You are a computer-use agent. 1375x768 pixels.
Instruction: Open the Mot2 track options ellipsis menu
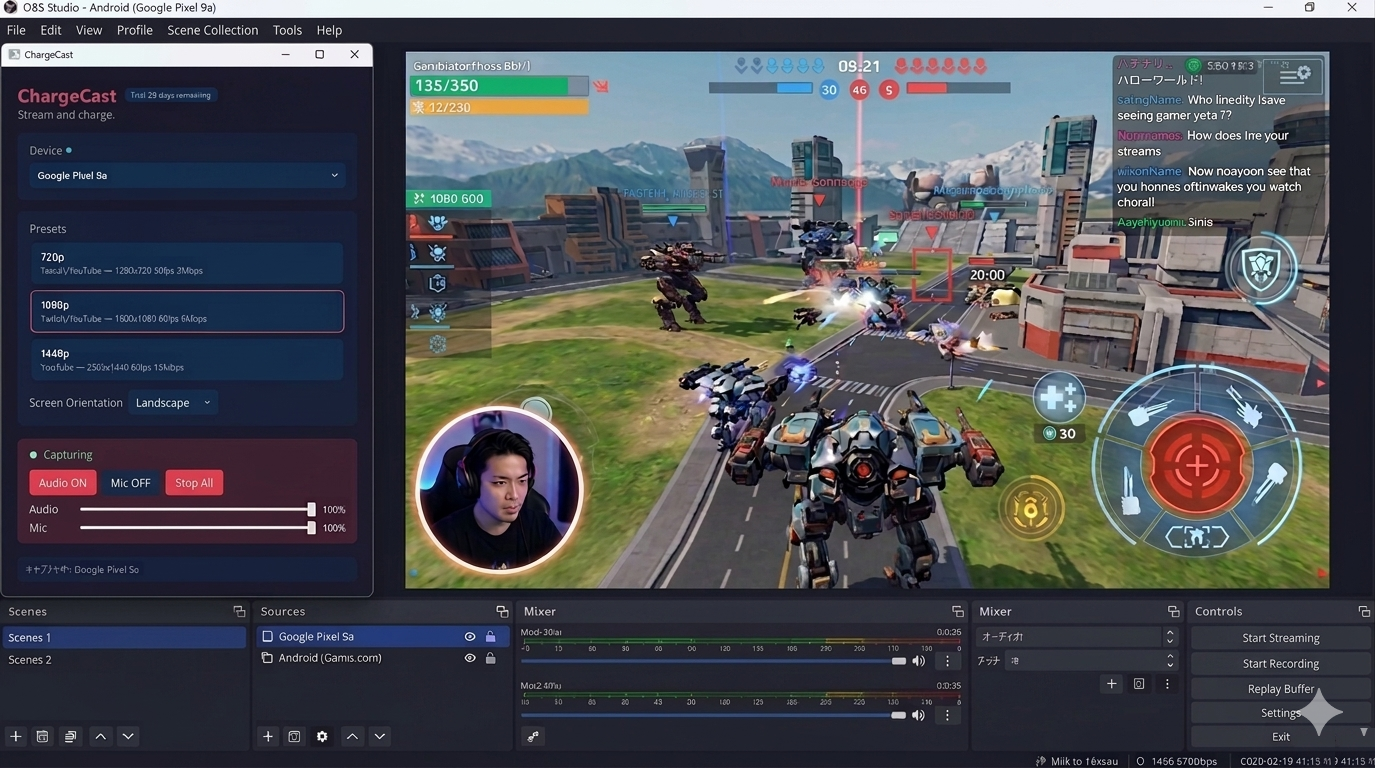tap(946, 714)
